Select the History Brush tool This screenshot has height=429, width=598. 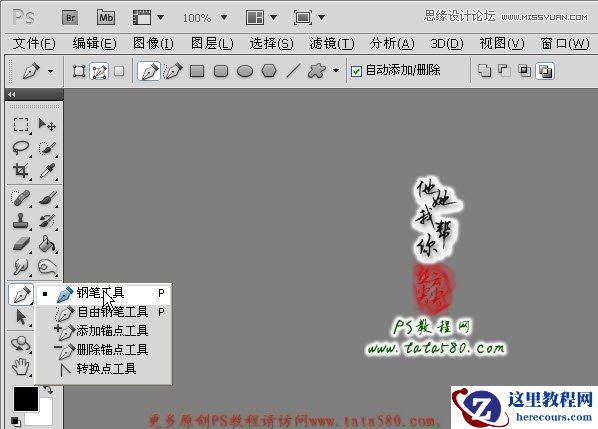tap(47, 221)
